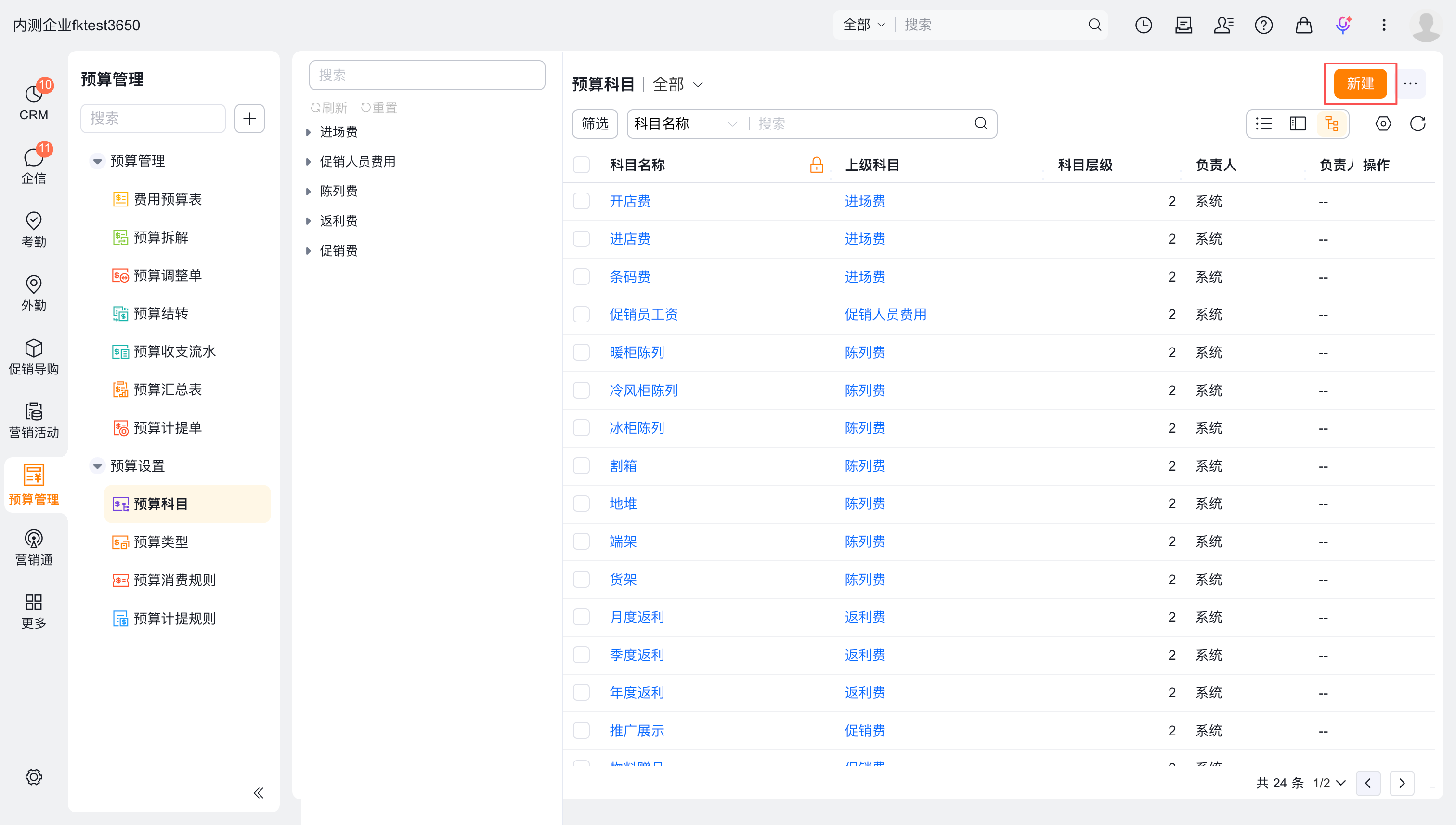The width and height of the screenshot is (1456, 825).
Task: Expand the 促销人员费用 tree node
Action: pyautogui.click(x=308, y=162)
